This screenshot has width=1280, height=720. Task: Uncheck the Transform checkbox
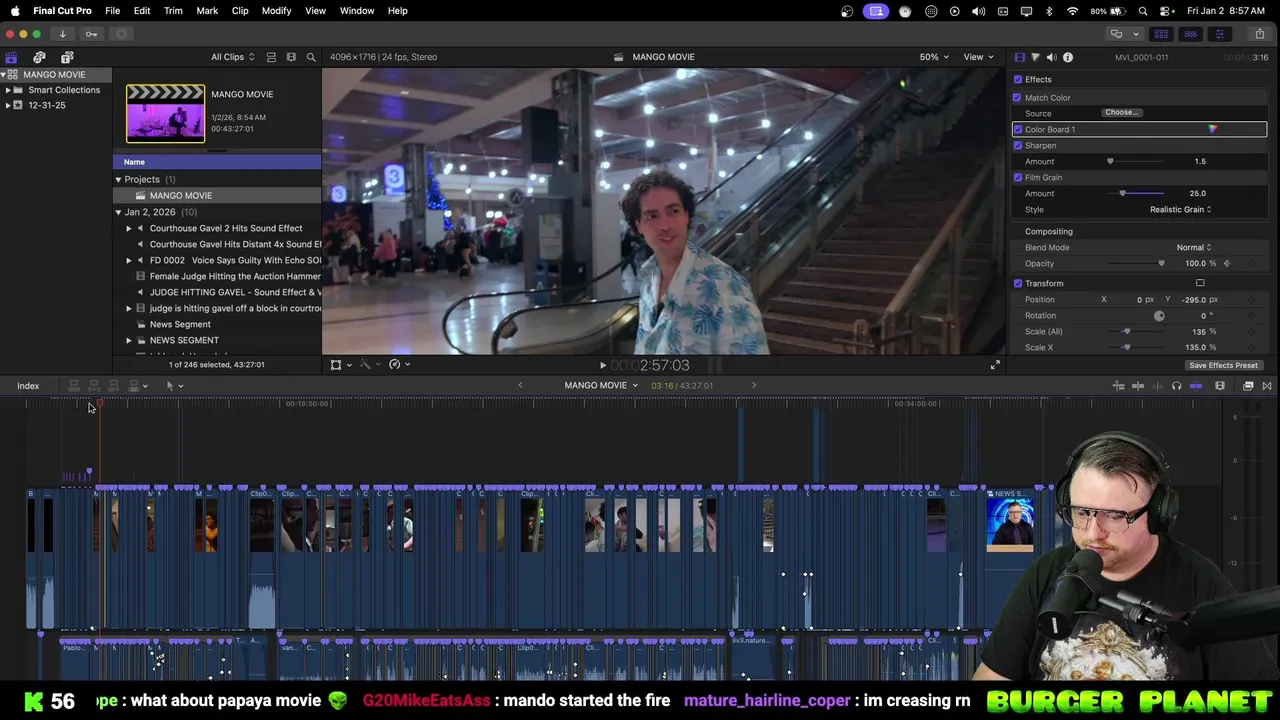coord(1018,284)
